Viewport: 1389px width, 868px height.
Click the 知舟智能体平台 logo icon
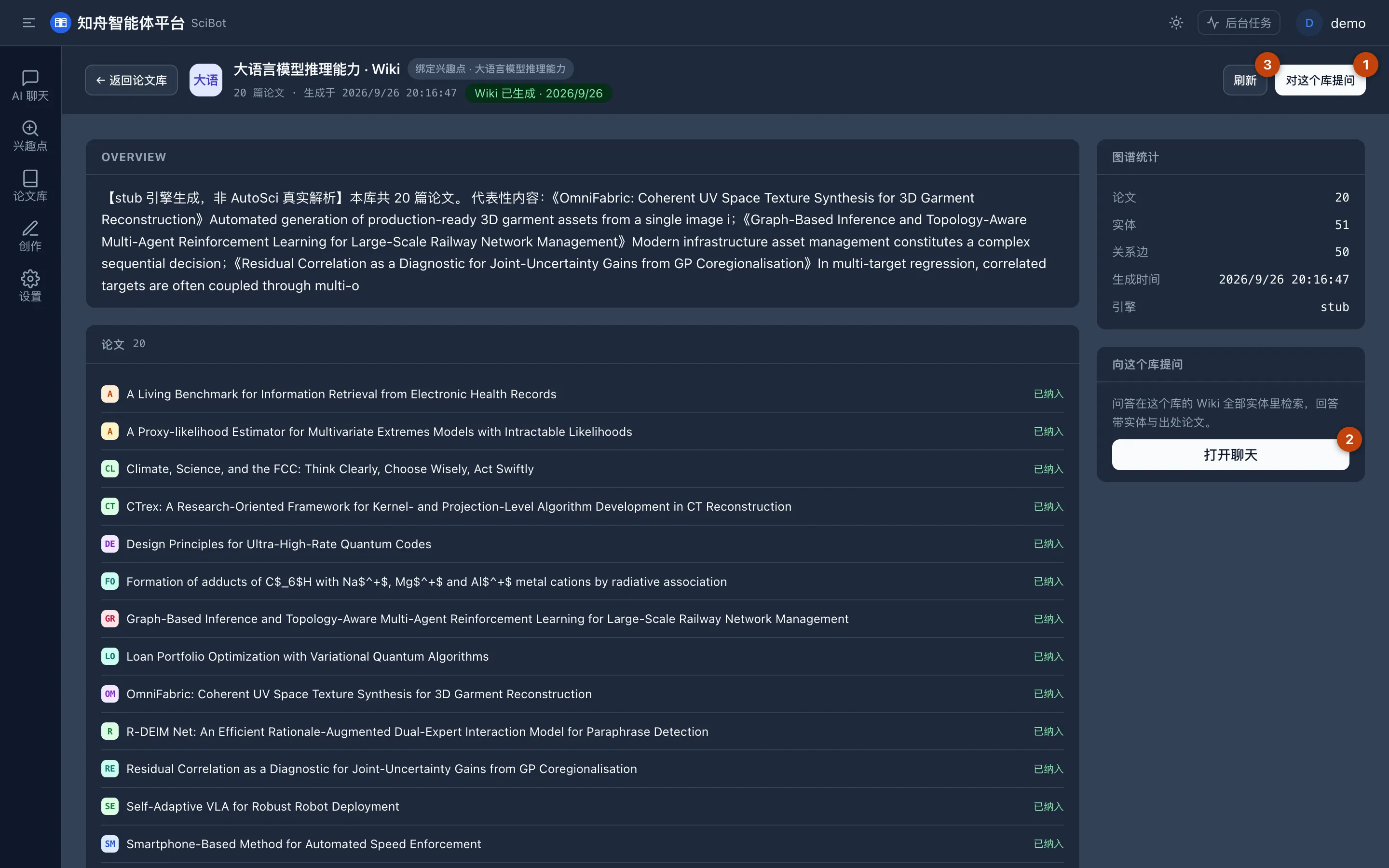pos(60,23)
